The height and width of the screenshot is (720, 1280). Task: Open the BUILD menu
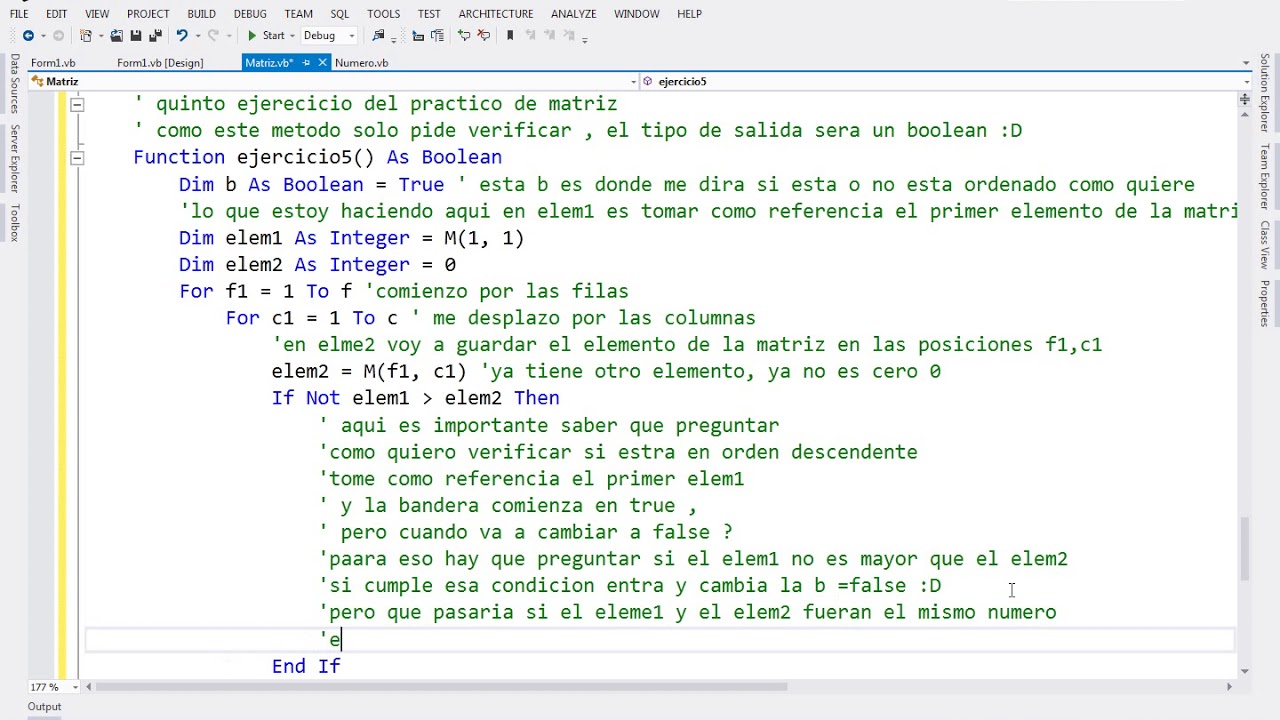pyautogui.click(x=201, y=14)
